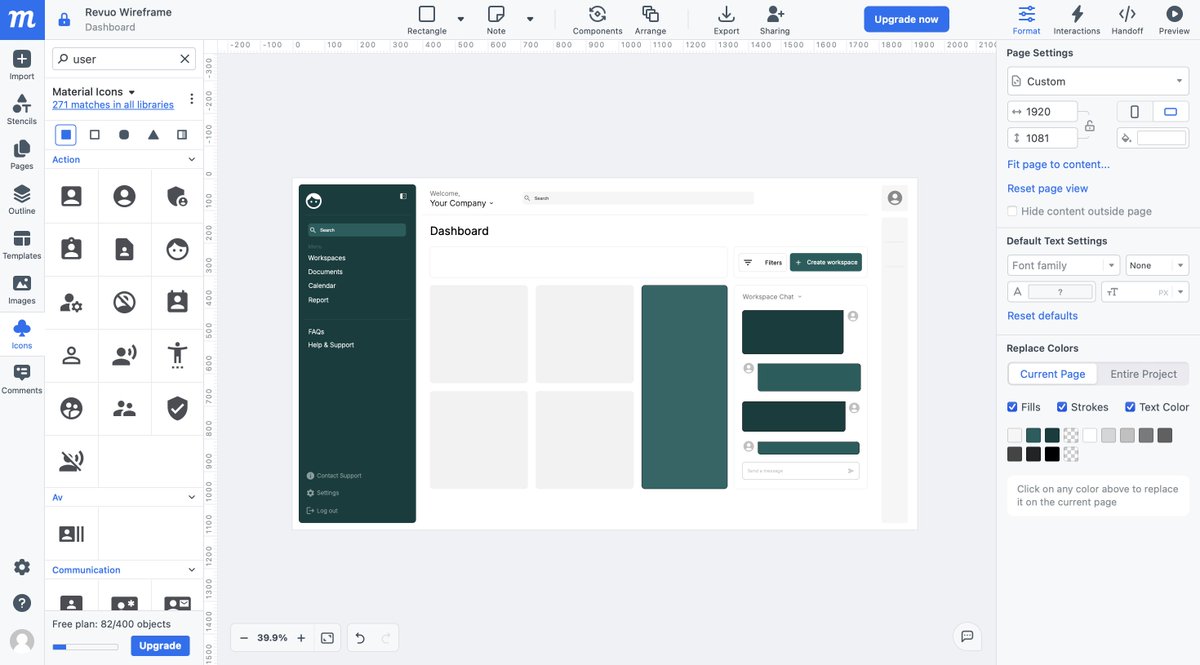Open the Images panel
1200x665 pixels.
tap(22, 290)
